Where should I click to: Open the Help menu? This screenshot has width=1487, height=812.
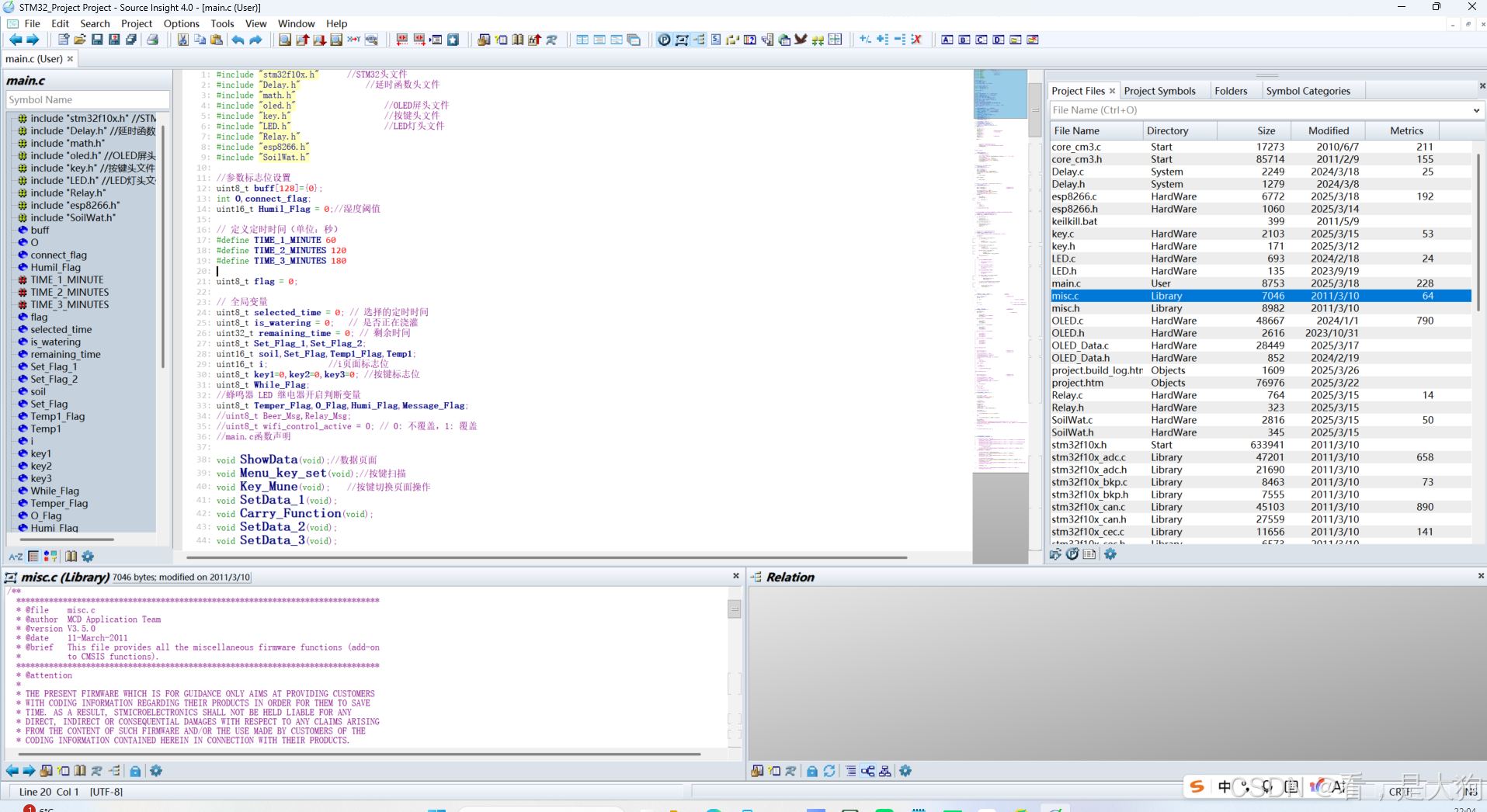tap(336, 23)
